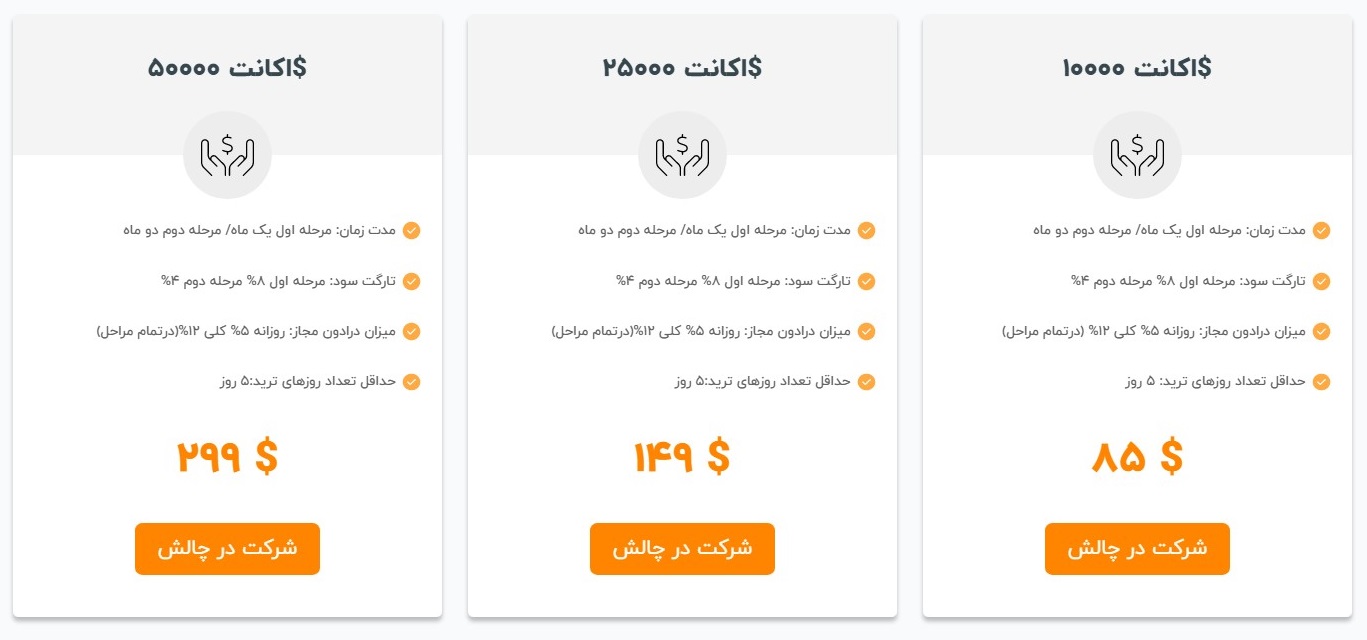Join the challenge for the 299 $ plan
The image size is (1367, 640).
point(227,549)
